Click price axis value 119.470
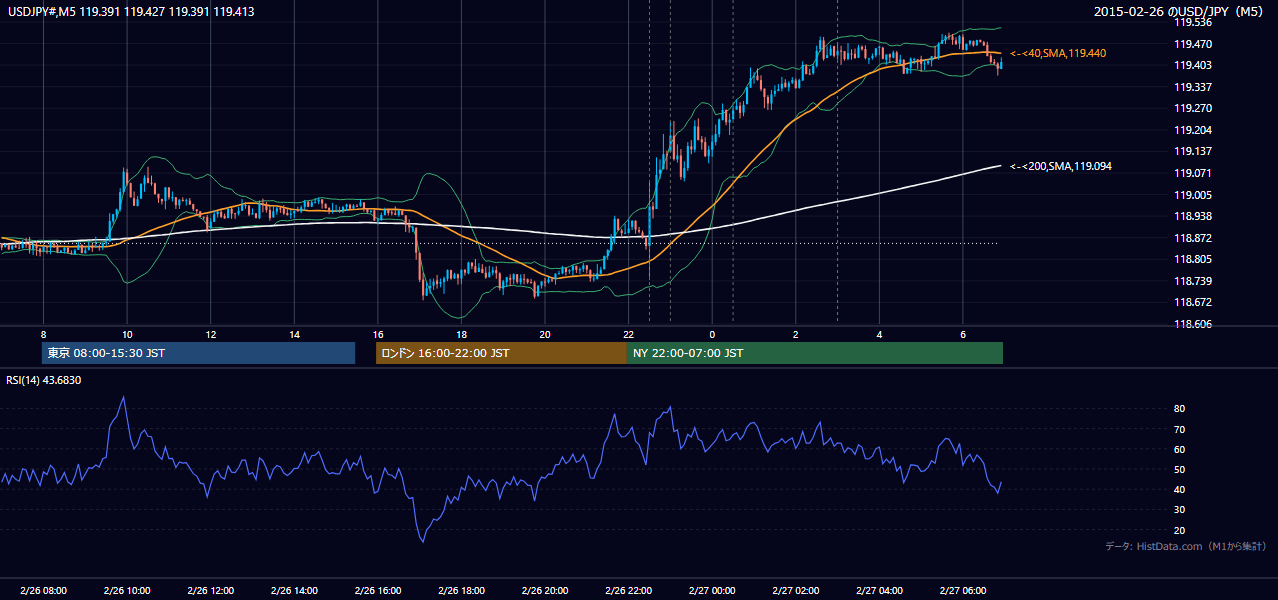 tap(1192, 44)
